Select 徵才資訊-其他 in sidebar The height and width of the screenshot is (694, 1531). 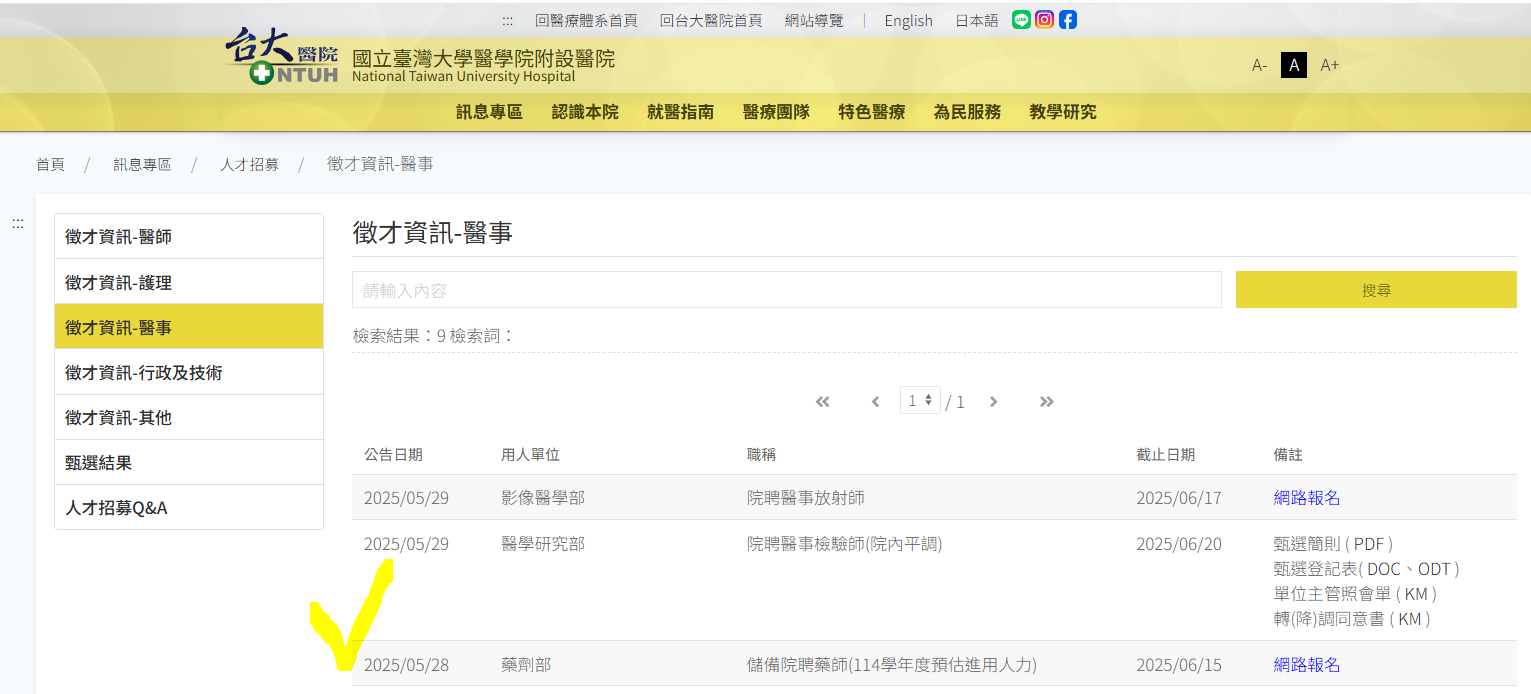point(189,417)
